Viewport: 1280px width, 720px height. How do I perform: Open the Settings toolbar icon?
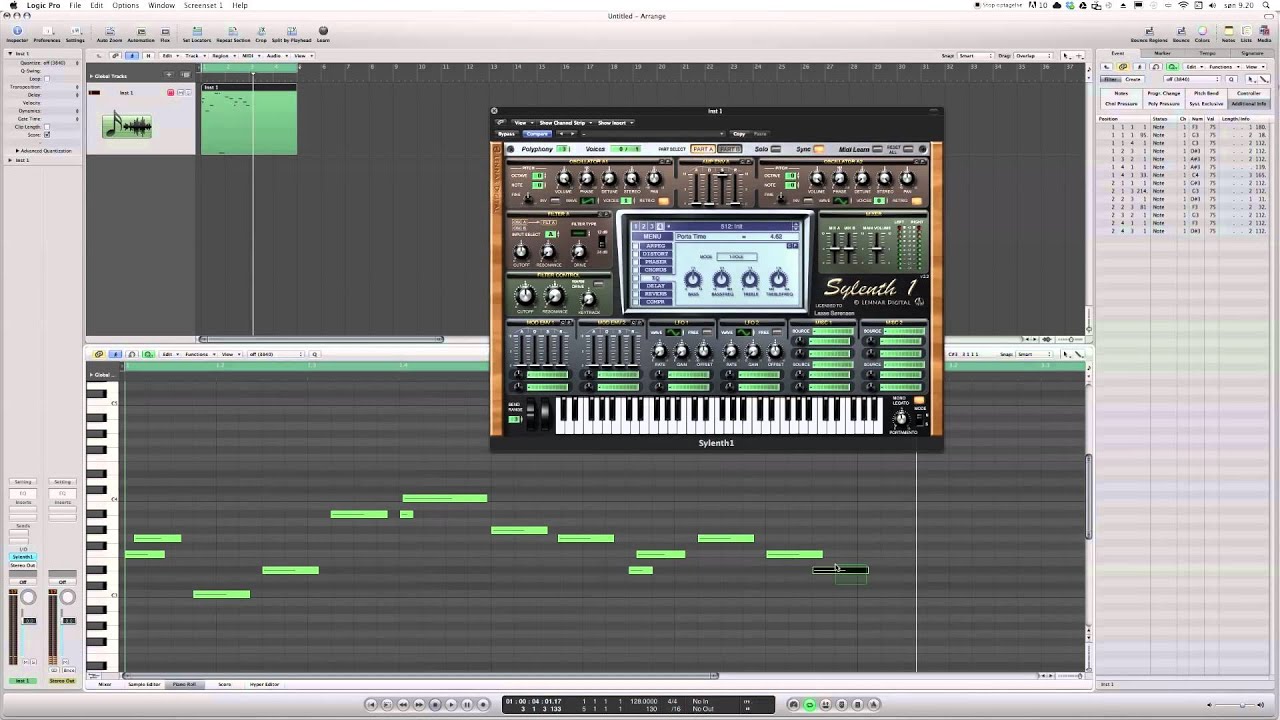pyautogui.click(x=75, y=34)
